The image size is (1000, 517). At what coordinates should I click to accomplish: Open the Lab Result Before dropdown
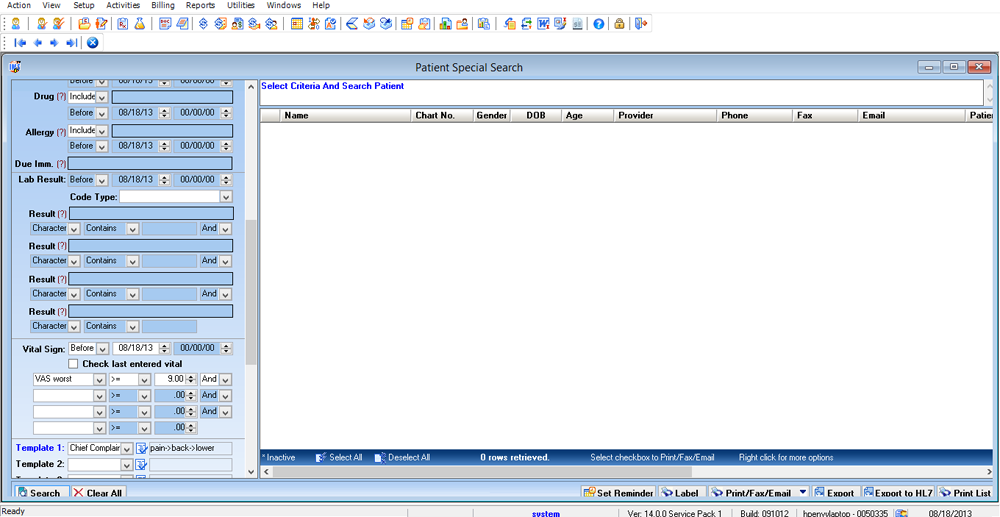point(102,180)
